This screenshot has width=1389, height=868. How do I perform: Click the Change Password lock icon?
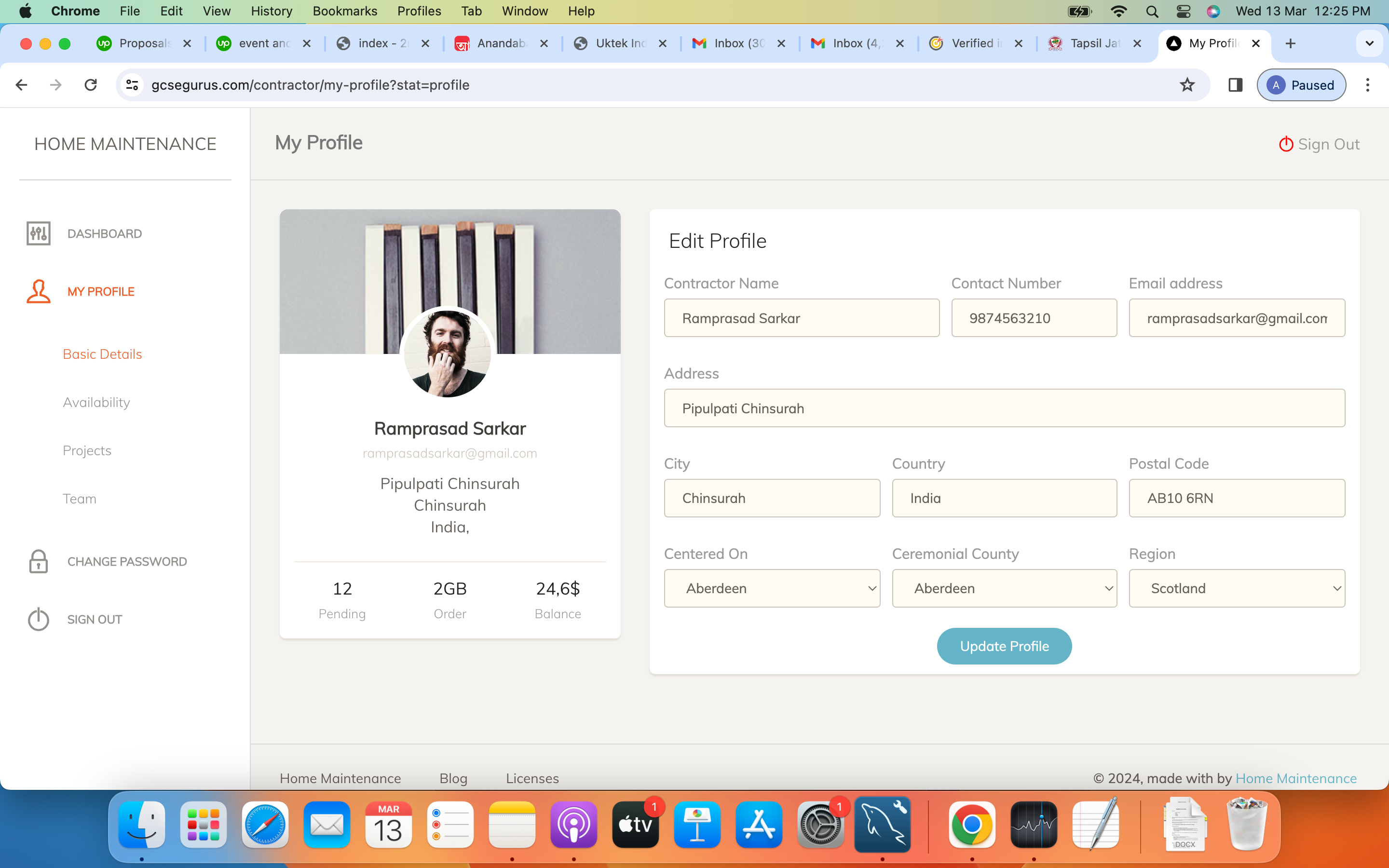tap(39, 561)
